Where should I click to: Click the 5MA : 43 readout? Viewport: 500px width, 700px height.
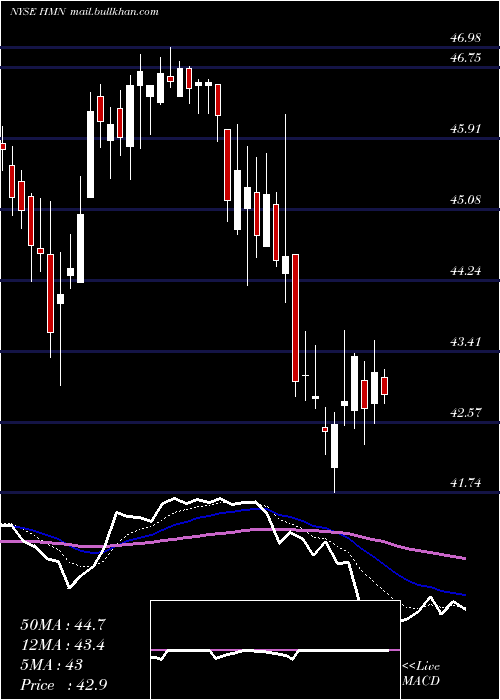pos(52,665)
